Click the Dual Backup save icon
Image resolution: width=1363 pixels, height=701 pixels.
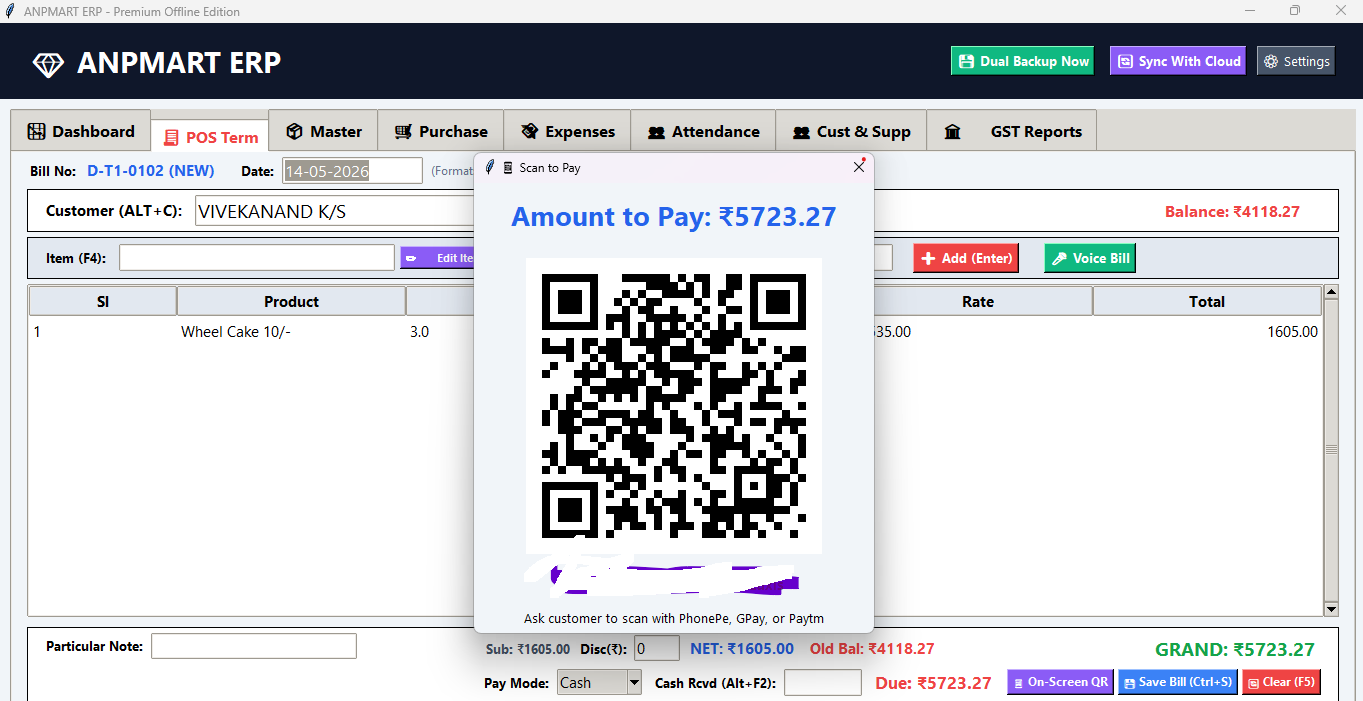pos(966,61)
